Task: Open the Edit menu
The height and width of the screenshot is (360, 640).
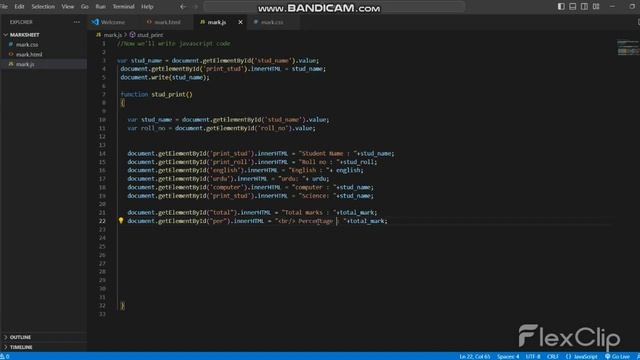Action: (x=19, y=7)
